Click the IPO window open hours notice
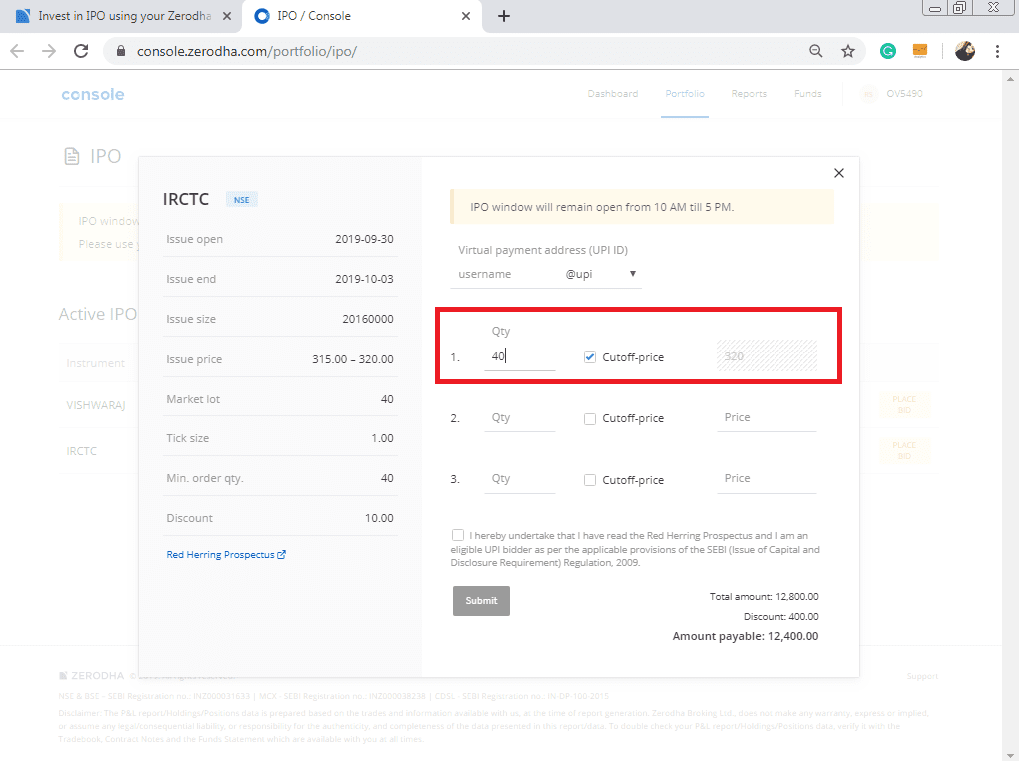The image size is (1021, 761). 641,207
